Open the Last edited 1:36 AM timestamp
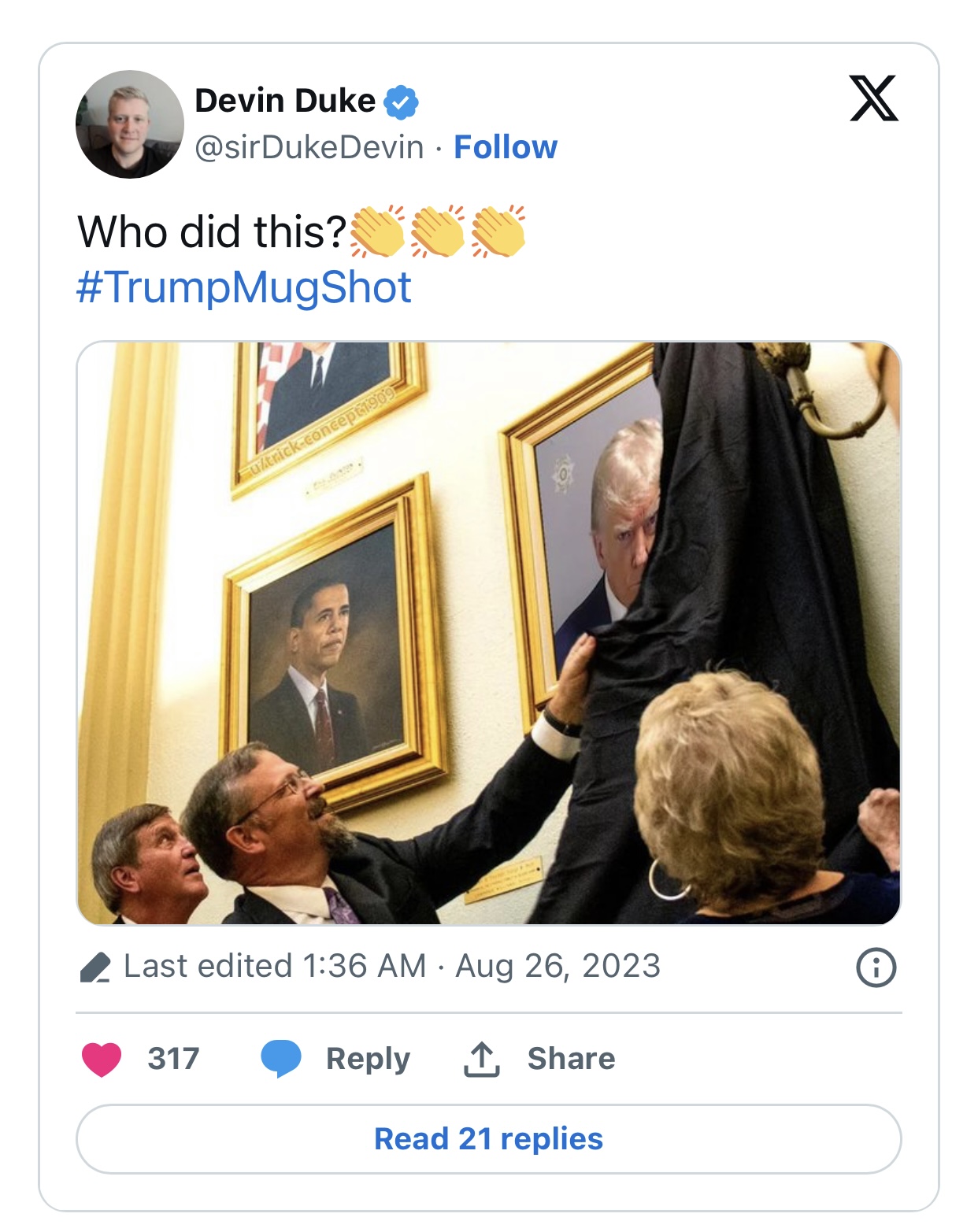978x1232 pixels. coord(392,966)
